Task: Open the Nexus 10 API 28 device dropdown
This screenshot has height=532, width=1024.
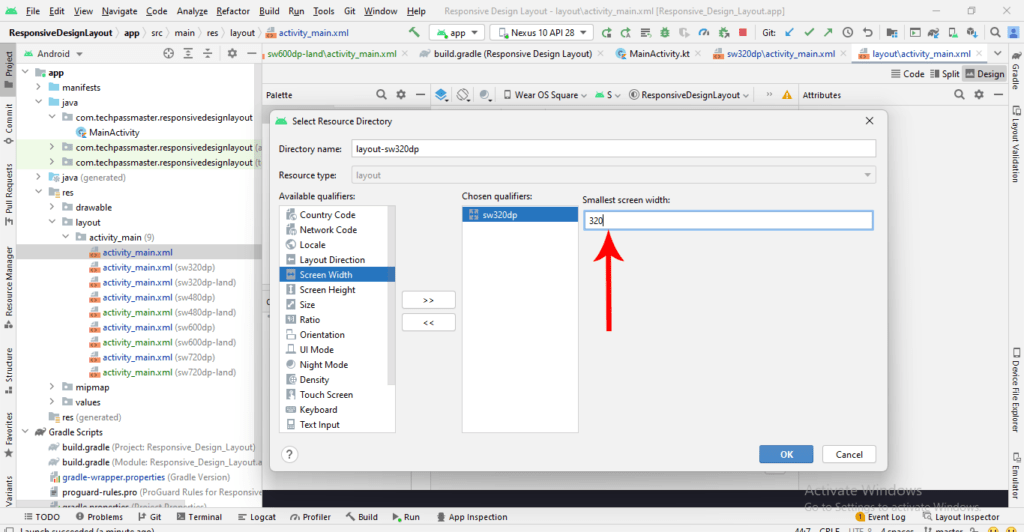Action: 542,33
